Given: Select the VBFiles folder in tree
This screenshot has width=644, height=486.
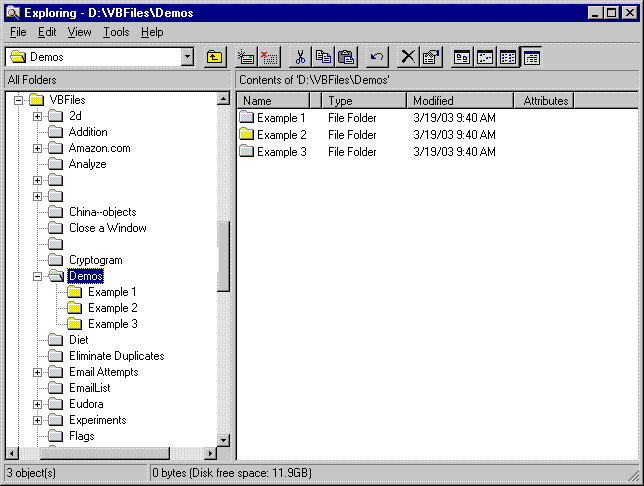Looking at the screenshot, I should [67, 100].
